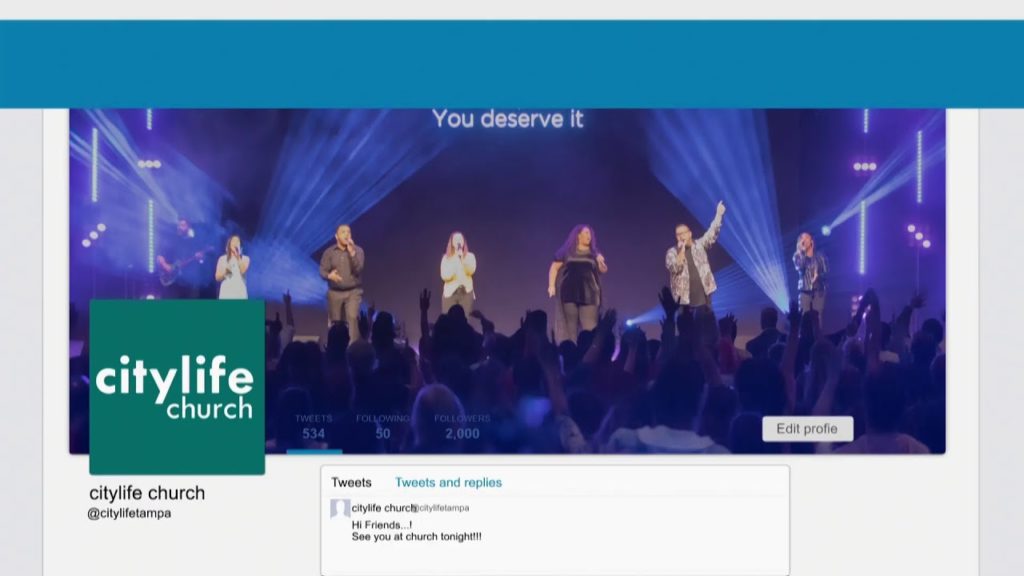The height and width of the screenshot is (576, 1024).
Task: Click the You deserve it lyric text in the cover
Action: [507, 119]
